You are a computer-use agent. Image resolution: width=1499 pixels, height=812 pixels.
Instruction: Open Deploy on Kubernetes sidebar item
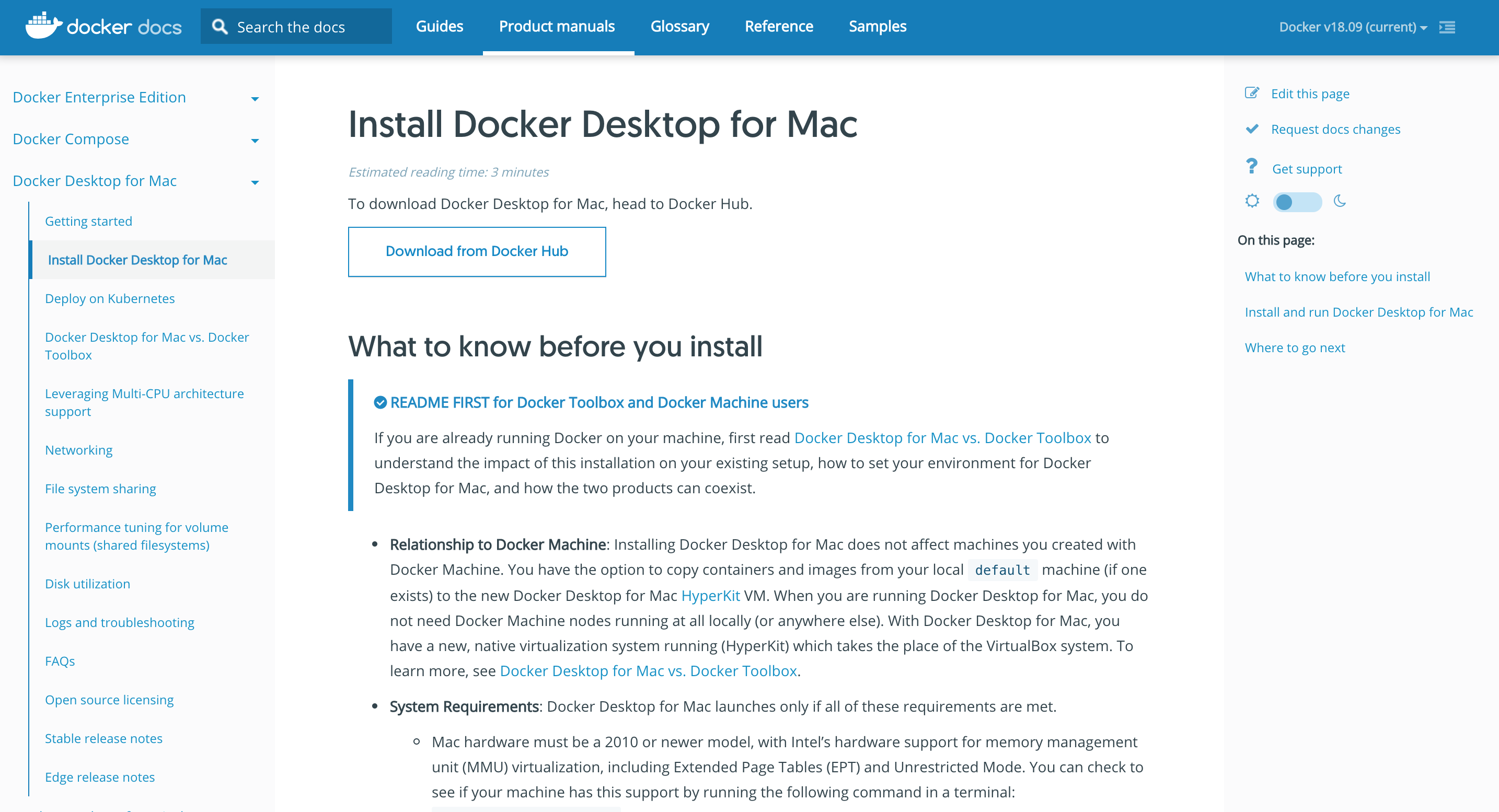(x=110, y=298)
